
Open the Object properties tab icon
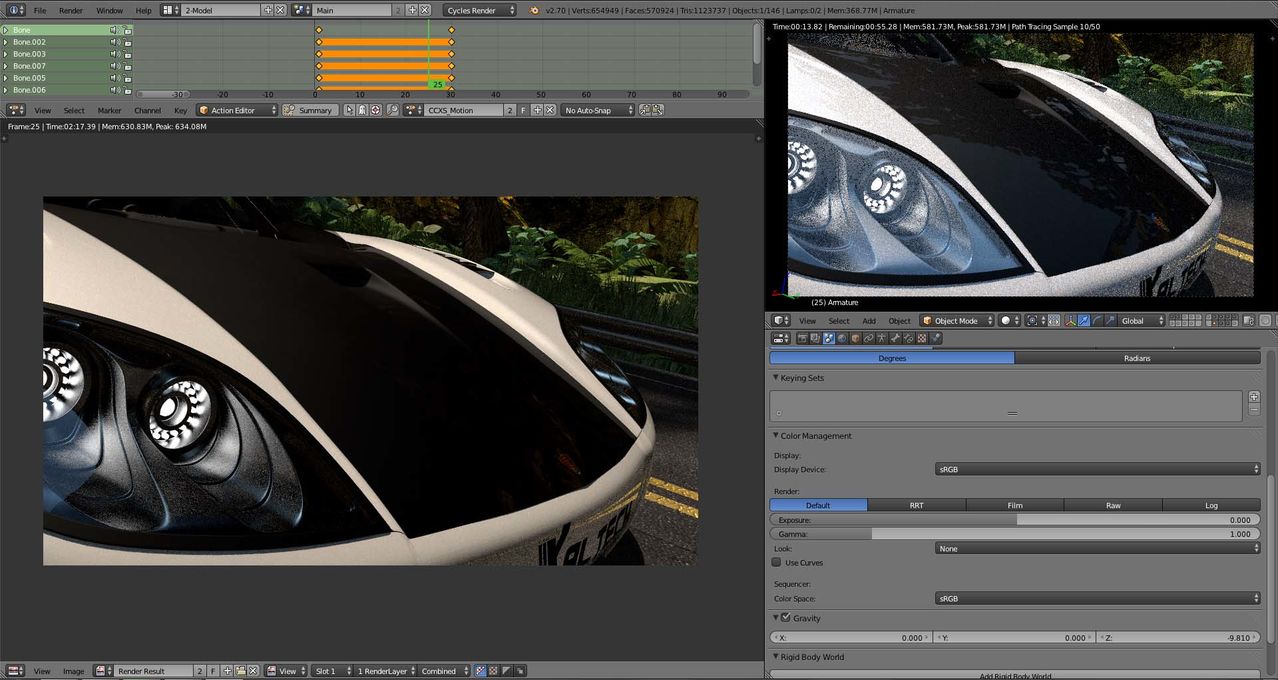pos(855,338)
